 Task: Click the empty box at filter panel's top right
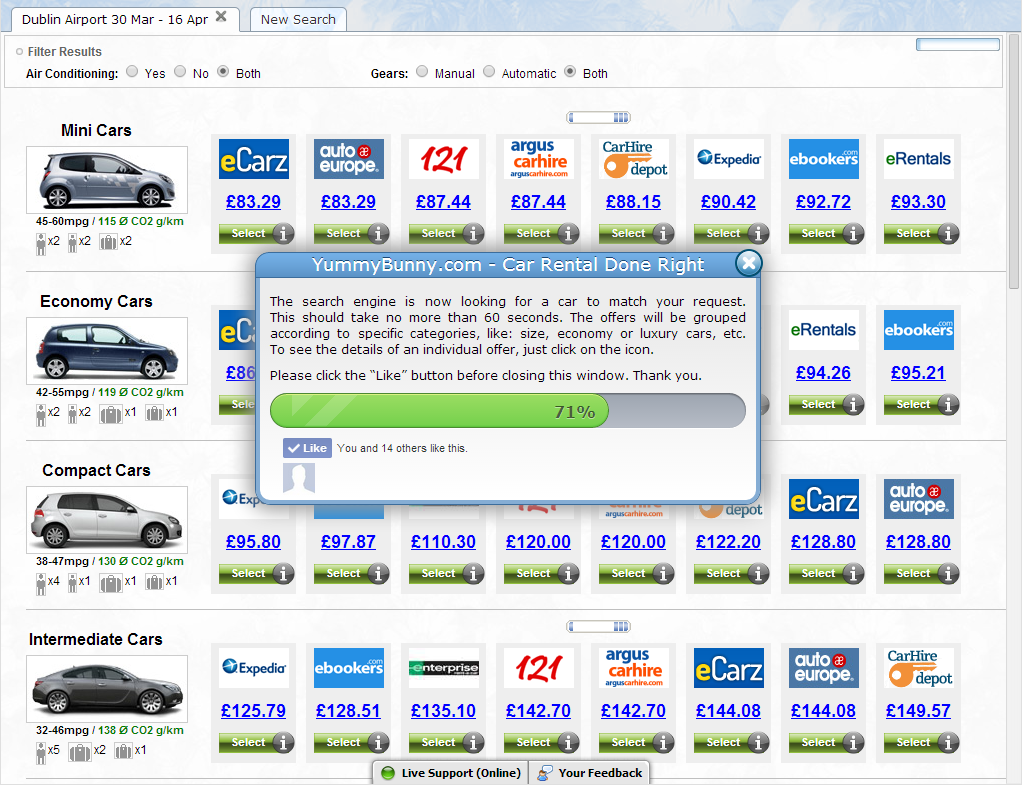coord(957,44)
